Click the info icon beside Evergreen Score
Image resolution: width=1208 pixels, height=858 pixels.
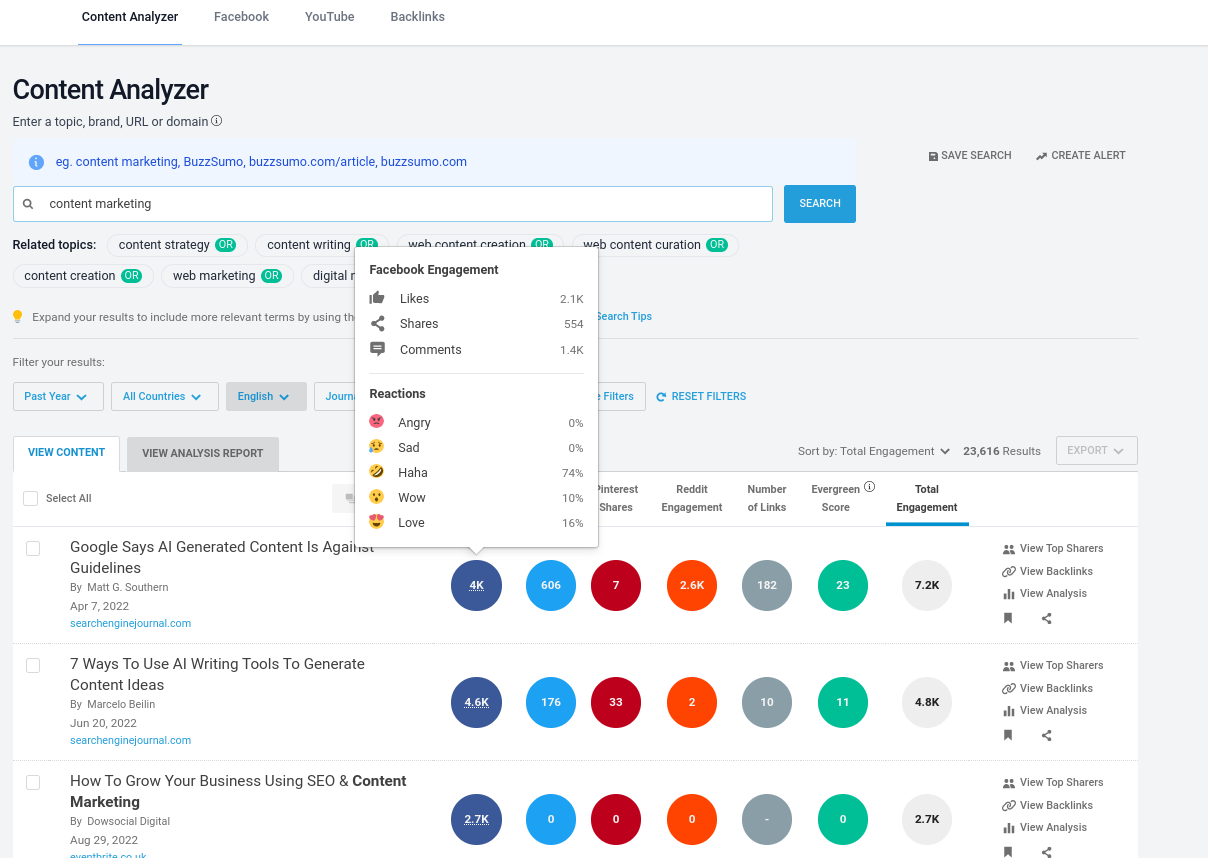click(869, 488)
